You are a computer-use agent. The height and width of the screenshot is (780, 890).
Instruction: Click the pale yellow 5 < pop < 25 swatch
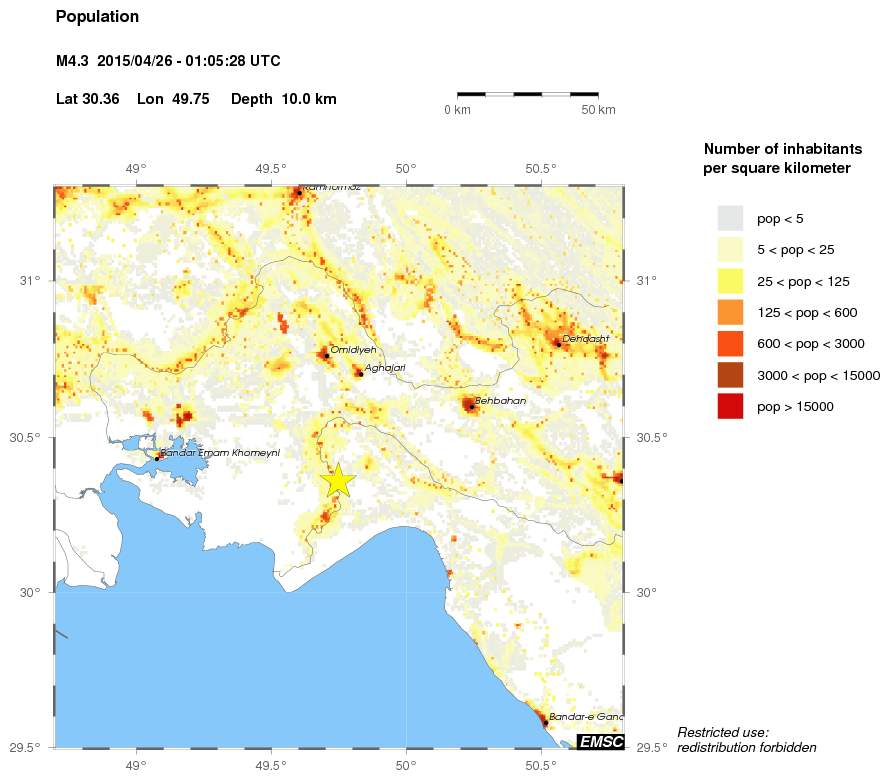coord(730,249)
